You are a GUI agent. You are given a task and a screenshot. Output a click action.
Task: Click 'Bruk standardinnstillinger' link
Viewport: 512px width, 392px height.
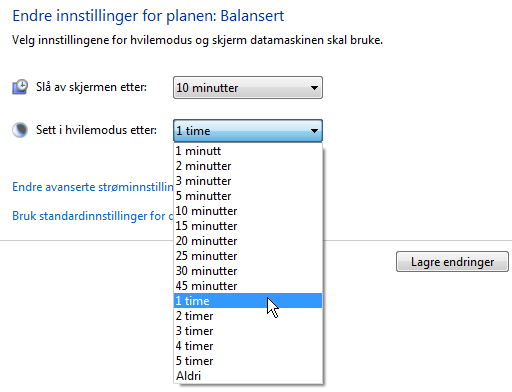coord(93,216)
